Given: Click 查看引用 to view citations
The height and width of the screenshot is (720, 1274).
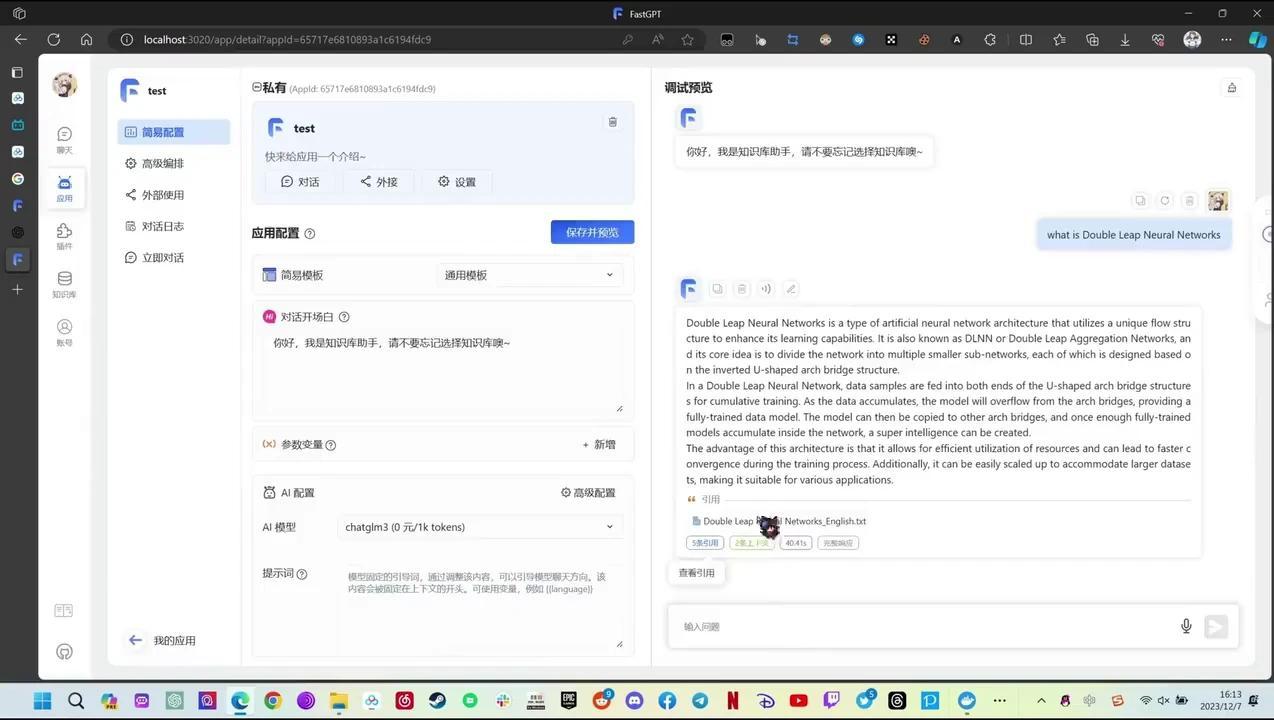Looking at the screenshot, I should coord(696,572).
